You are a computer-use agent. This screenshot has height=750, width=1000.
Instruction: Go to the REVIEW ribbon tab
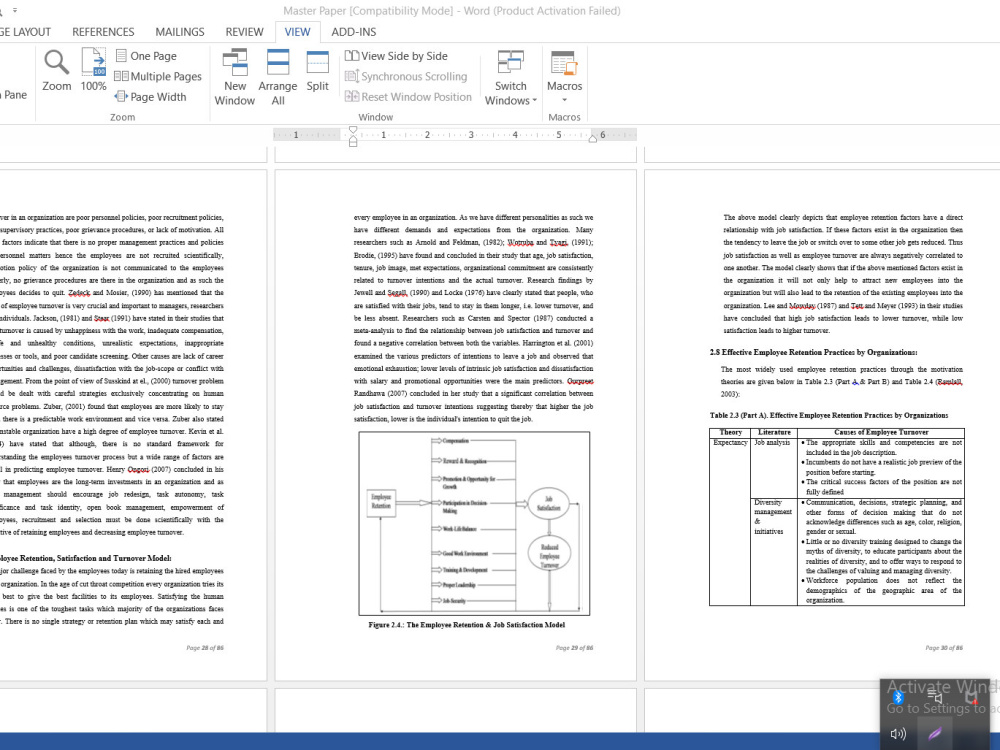(x=244, y=32)
